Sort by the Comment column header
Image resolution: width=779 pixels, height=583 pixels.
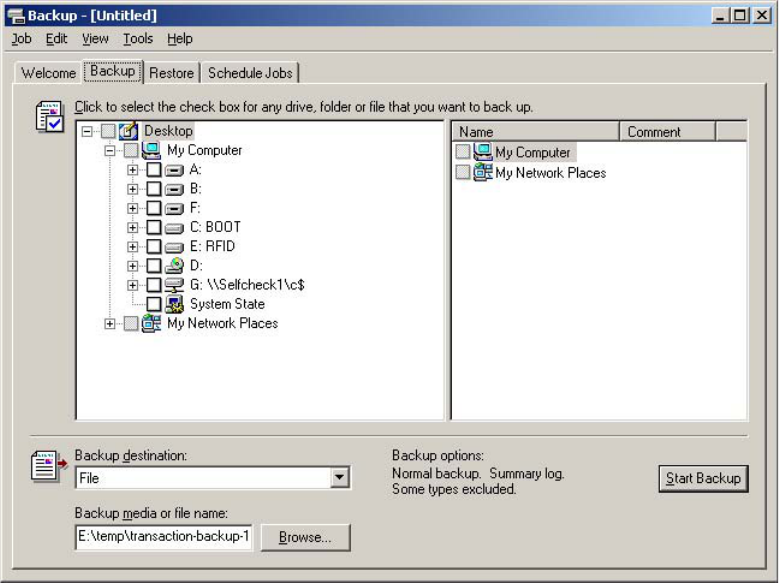coord(667,132)
